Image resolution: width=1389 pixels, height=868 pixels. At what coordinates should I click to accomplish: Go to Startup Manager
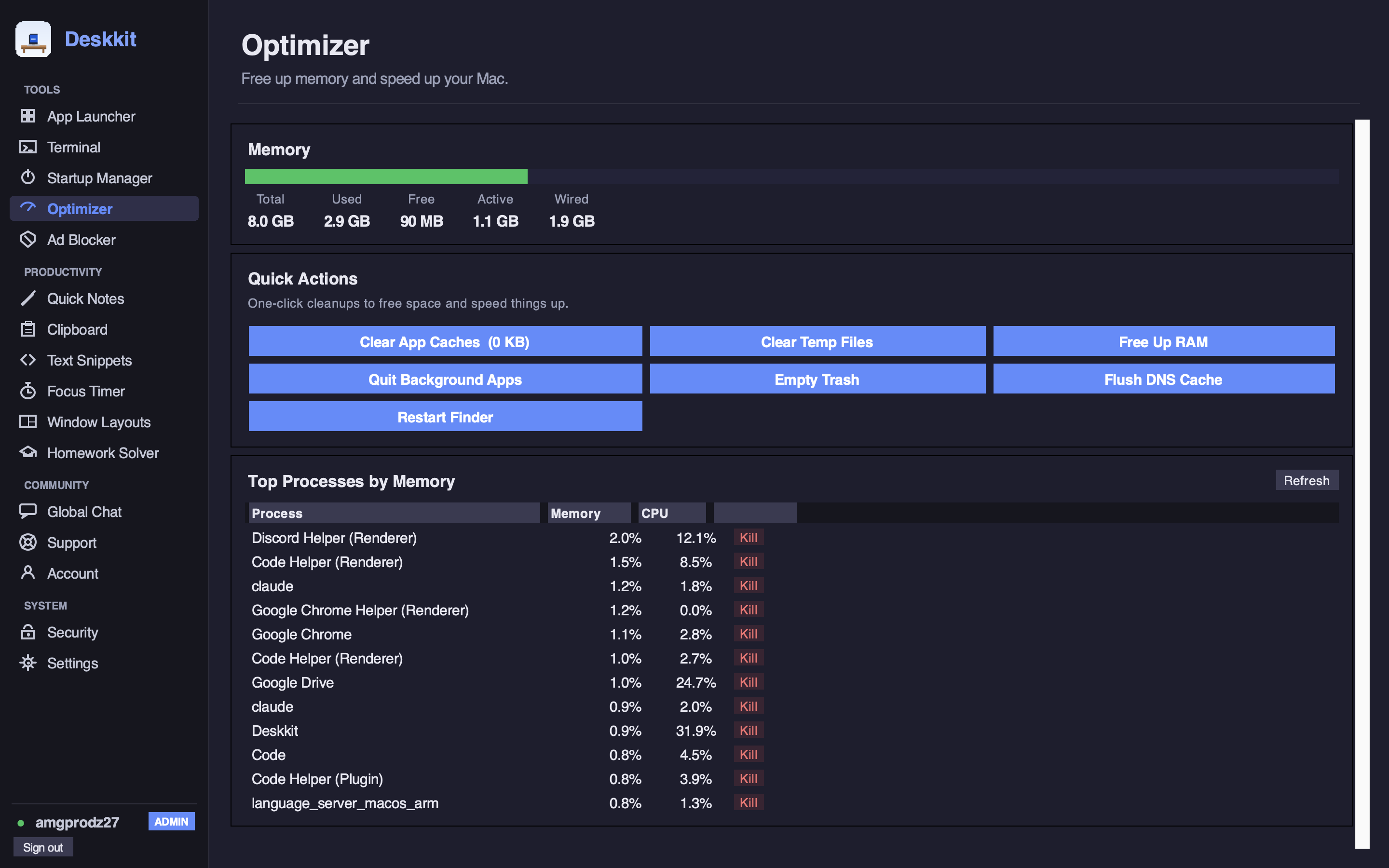(x=104, y=178)
